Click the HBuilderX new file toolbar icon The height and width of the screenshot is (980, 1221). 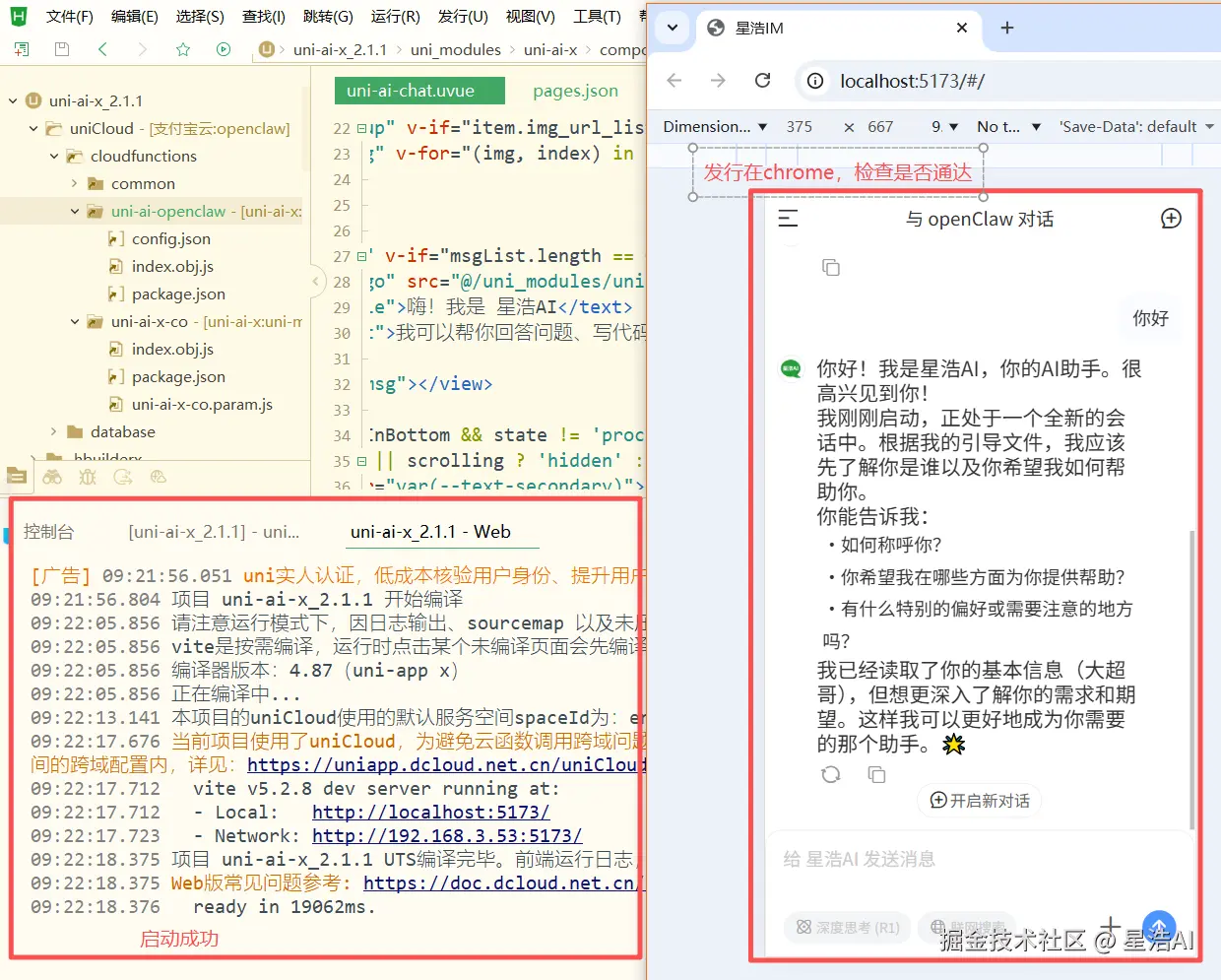(22, 49)
